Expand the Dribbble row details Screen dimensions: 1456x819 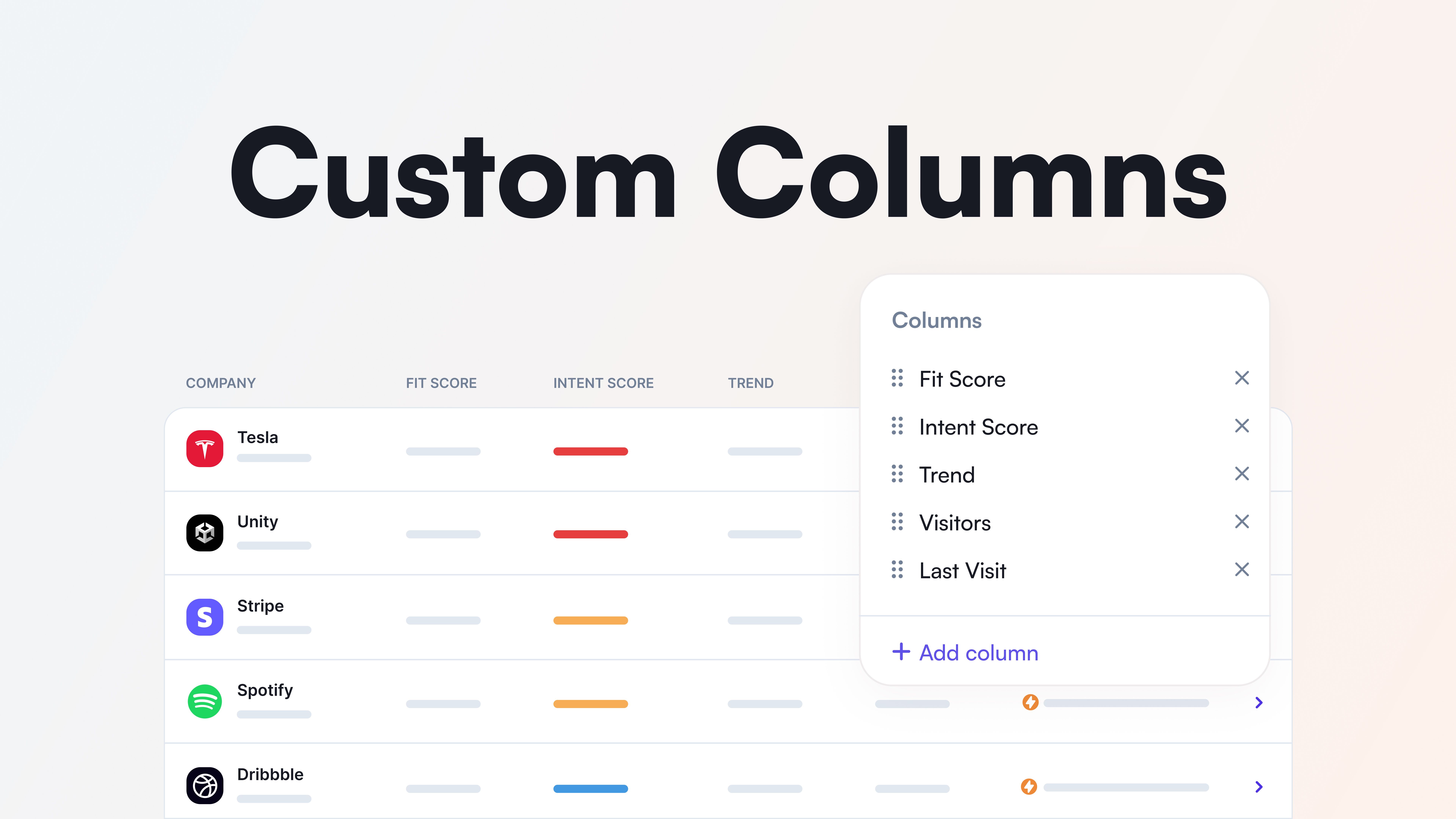point(1259,787)
